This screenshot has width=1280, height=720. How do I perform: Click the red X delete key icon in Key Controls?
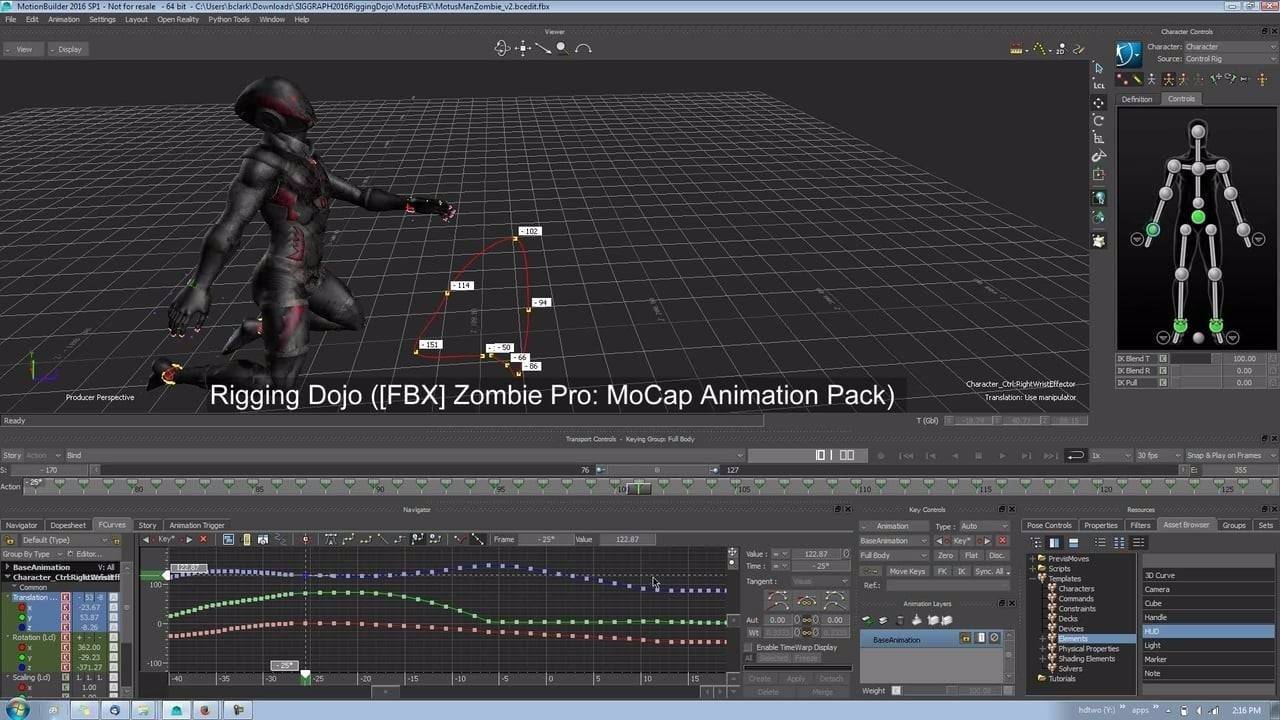tap(1003, 541)
